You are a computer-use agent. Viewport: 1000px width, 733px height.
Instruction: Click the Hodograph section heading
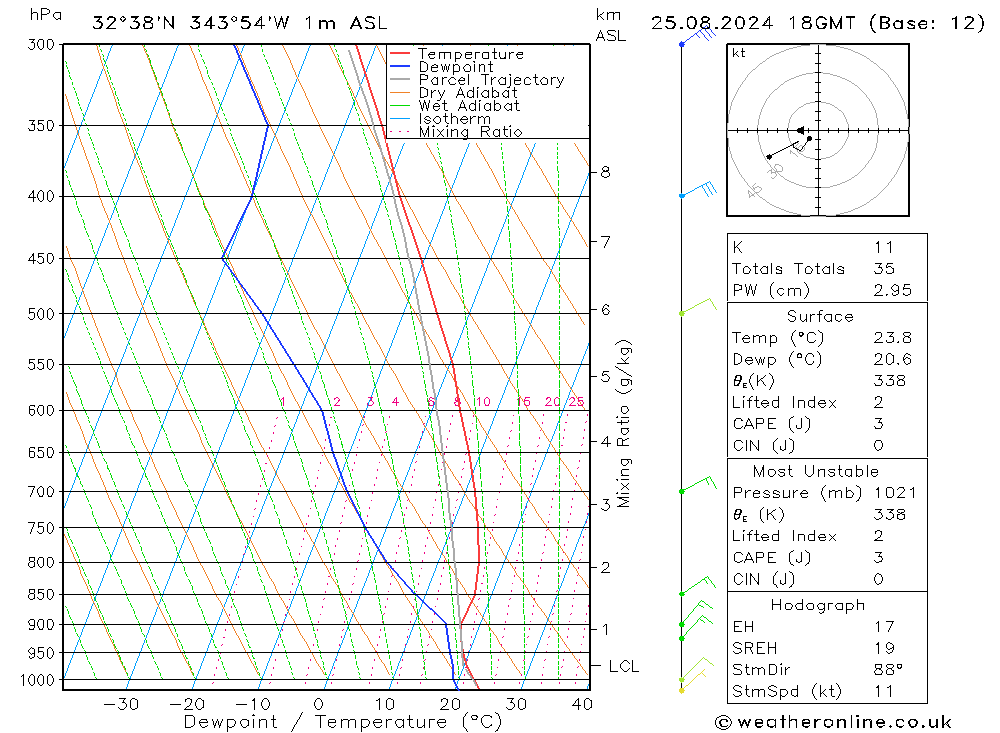point(818,605)
